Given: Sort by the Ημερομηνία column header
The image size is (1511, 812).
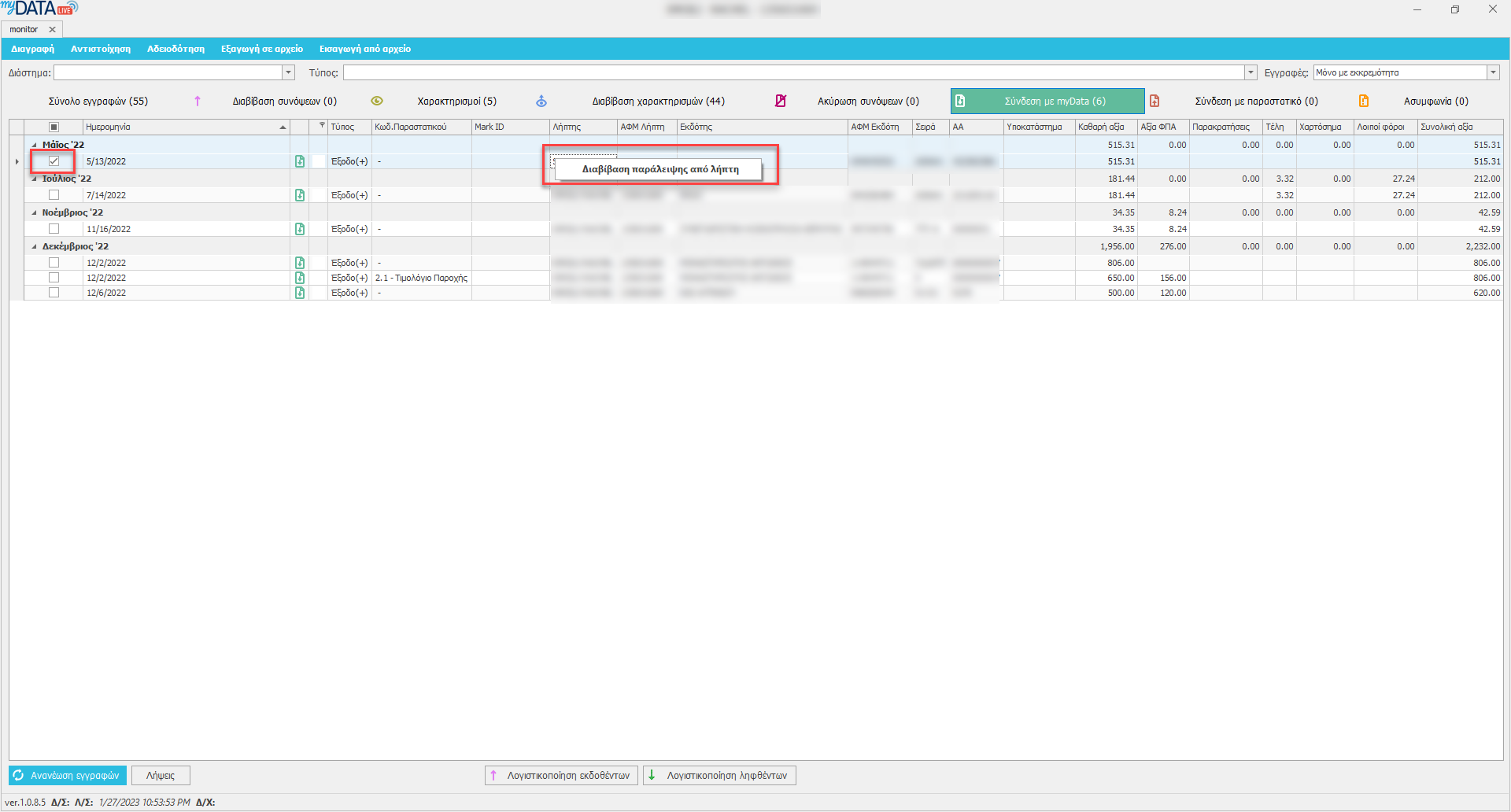Looking at the screenshot, I should (181, 127).
